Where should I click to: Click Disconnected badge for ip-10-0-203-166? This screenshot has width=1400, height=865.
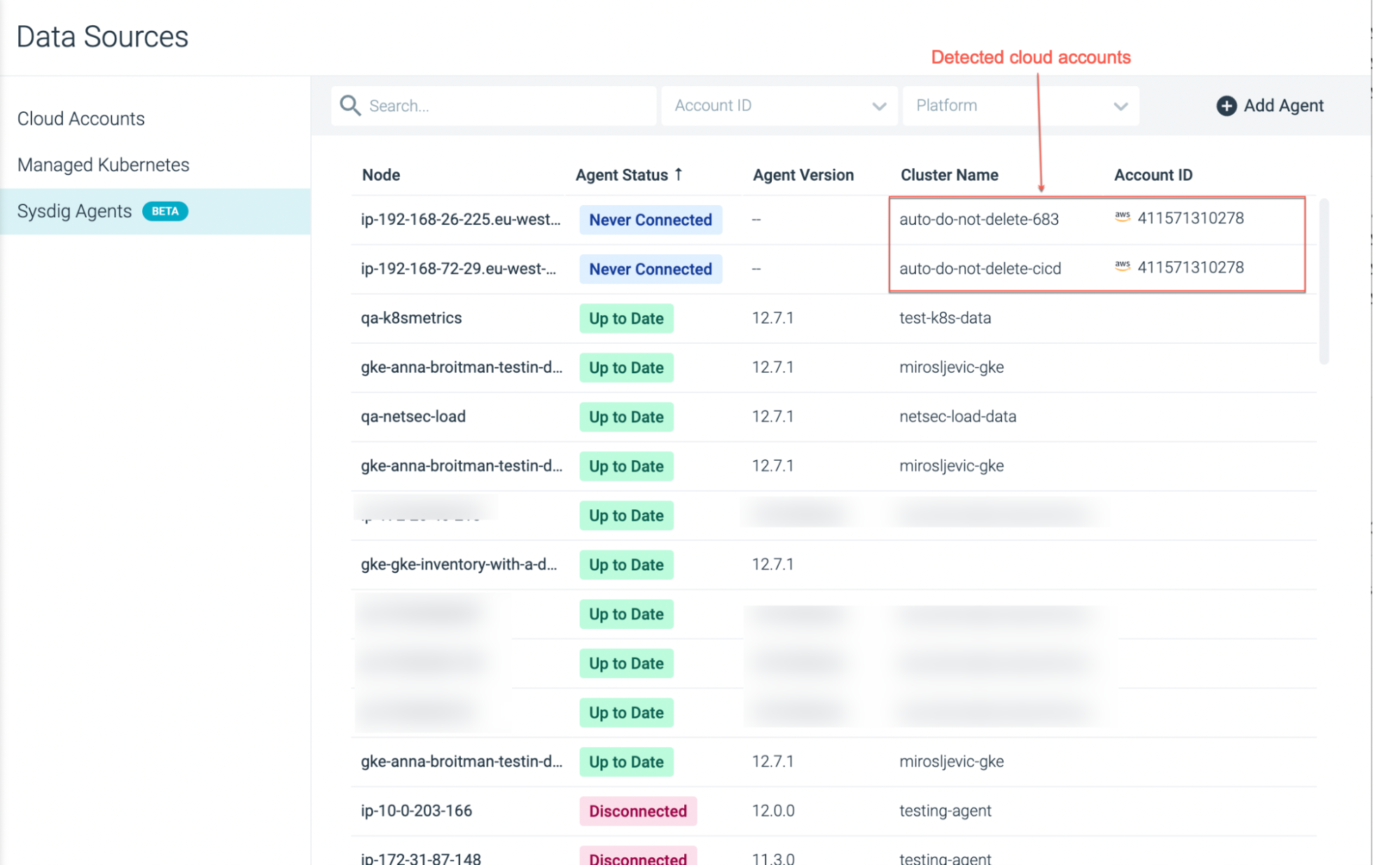637,811
